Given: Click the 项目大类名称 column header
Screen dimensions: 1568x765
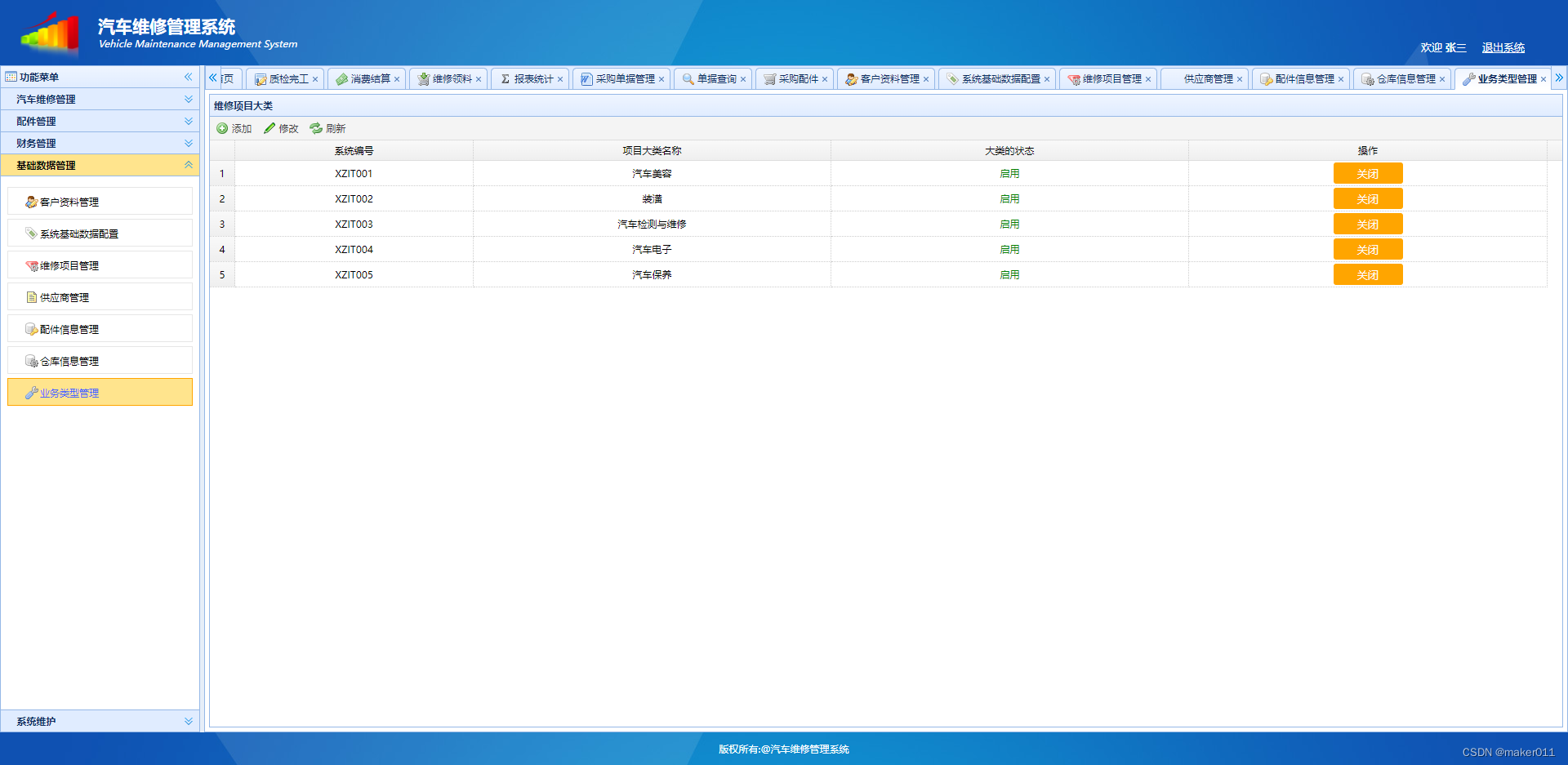Looking at the screenshot, I should [x=652, y=151].
